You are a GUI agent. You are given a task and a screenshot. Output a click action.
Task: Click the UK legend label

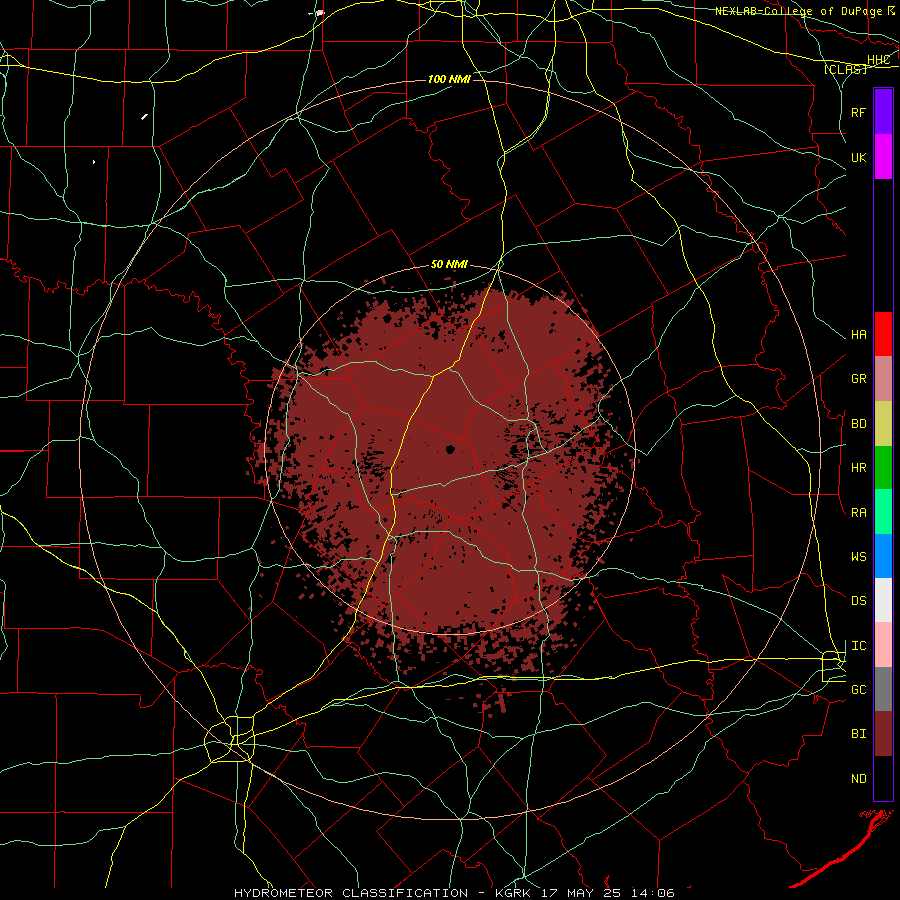point(858,157)
